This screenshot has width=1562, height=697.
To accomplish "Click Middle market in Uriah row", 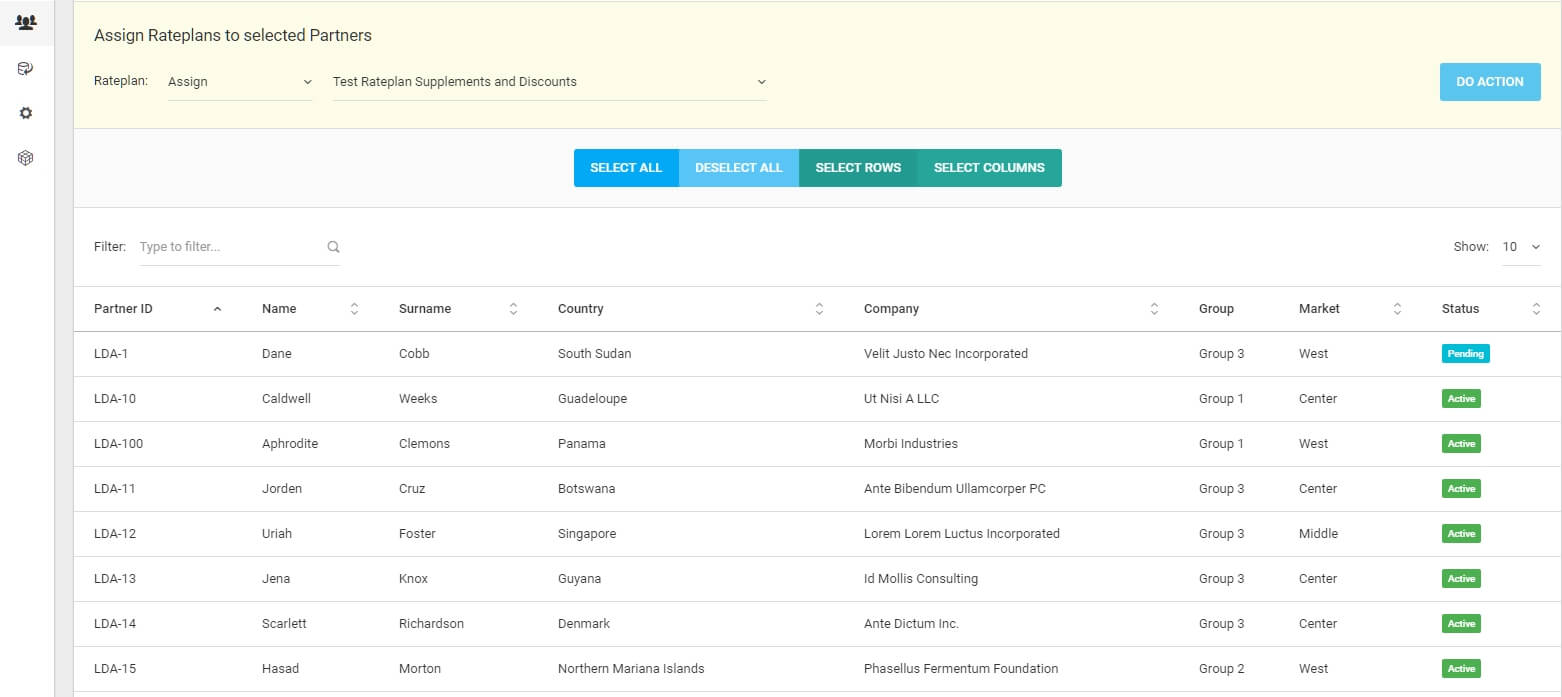I will (x=1318, y=534).
